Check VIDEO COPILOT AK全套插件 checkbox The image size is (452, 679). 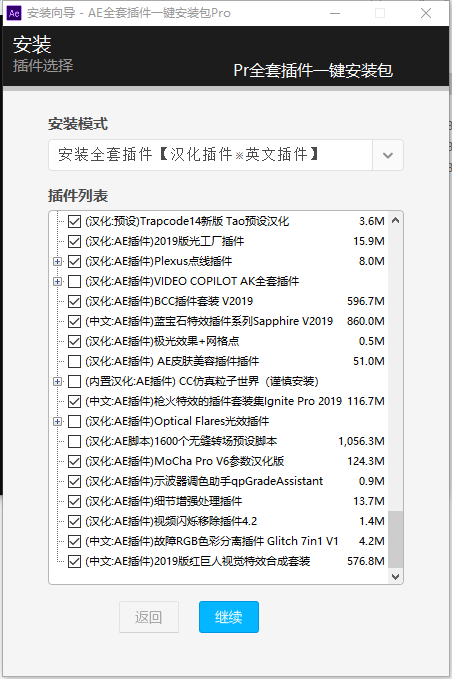[x=74, y=281]
